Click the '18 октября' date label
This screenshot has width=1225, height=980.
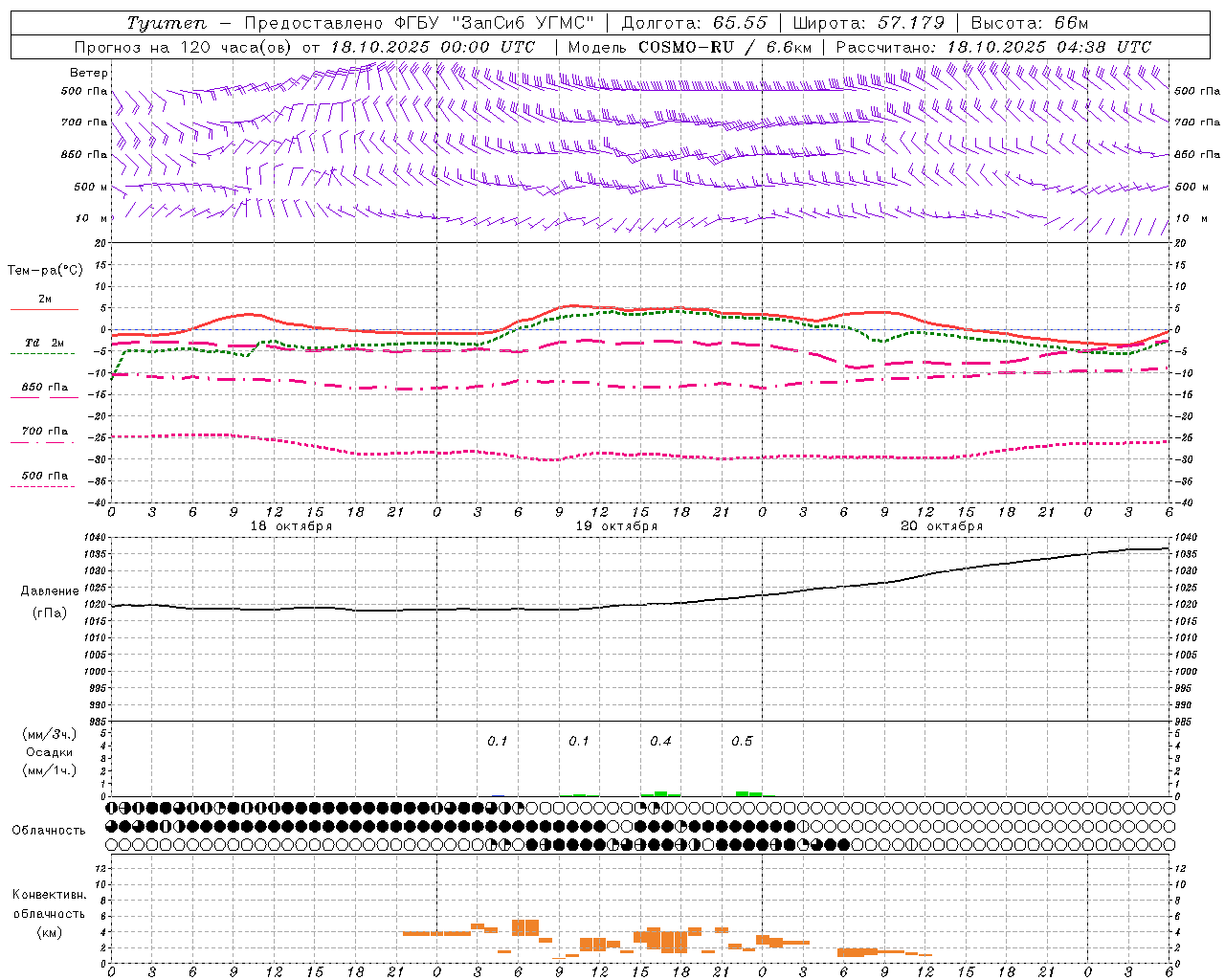[x=292, y=526]
